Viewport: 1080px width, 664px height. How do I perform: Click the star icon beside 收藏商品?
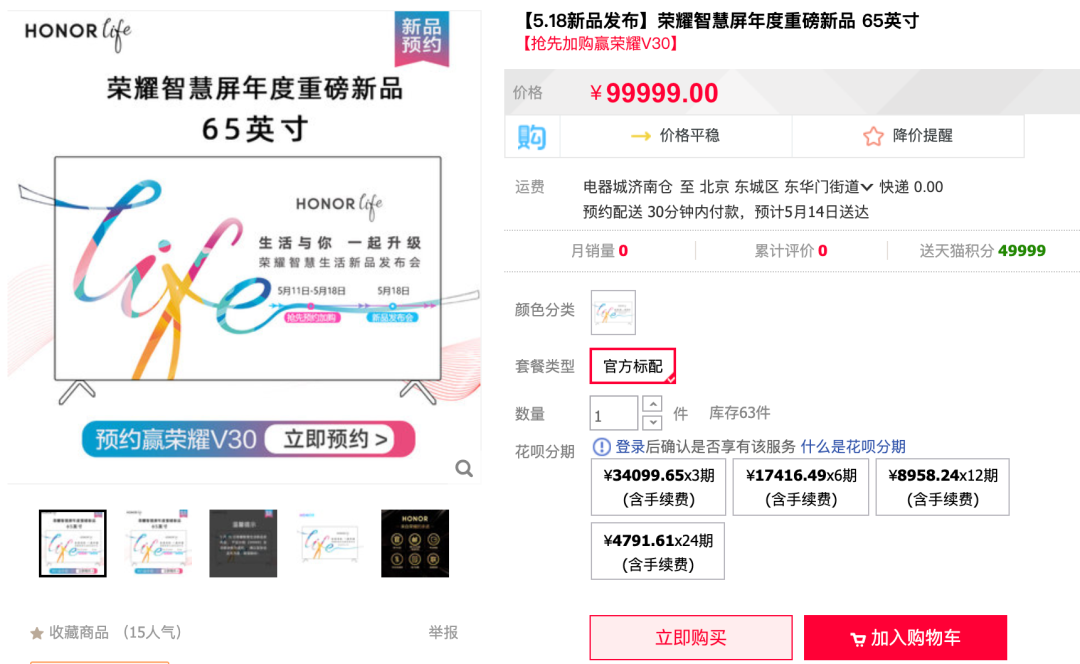(37, 632)
